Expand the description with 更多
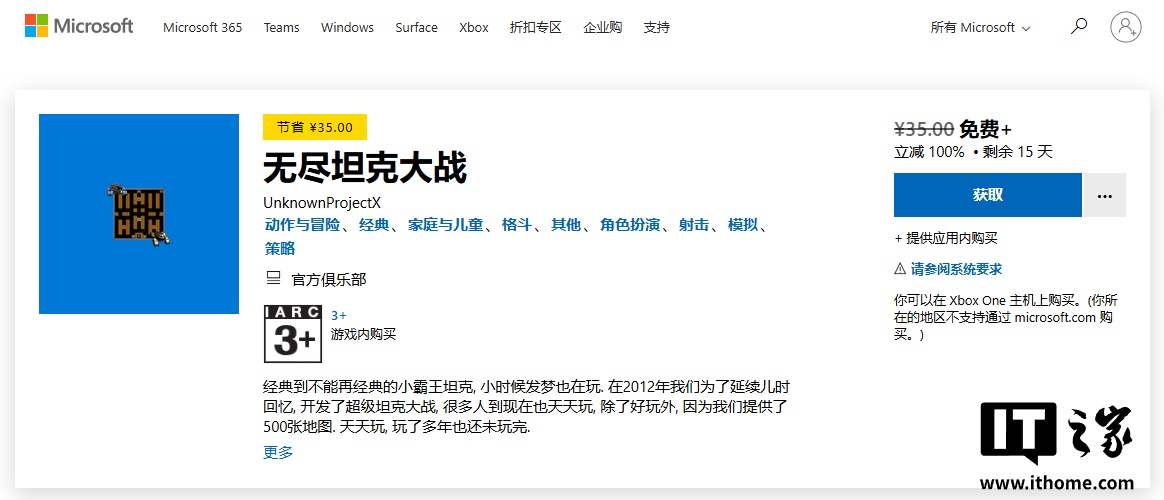The height and width of the screenshot is (500, 1164). 278,452
